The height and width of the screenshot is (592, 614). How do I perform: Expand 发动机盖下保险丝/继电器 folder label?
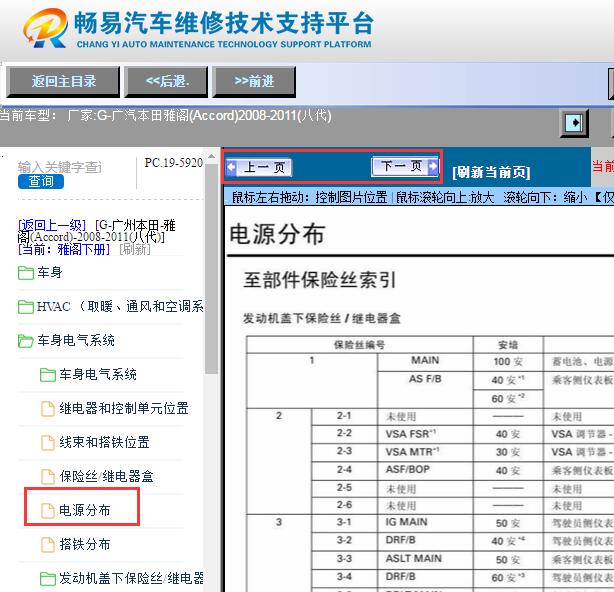click(x=131, y=578)
